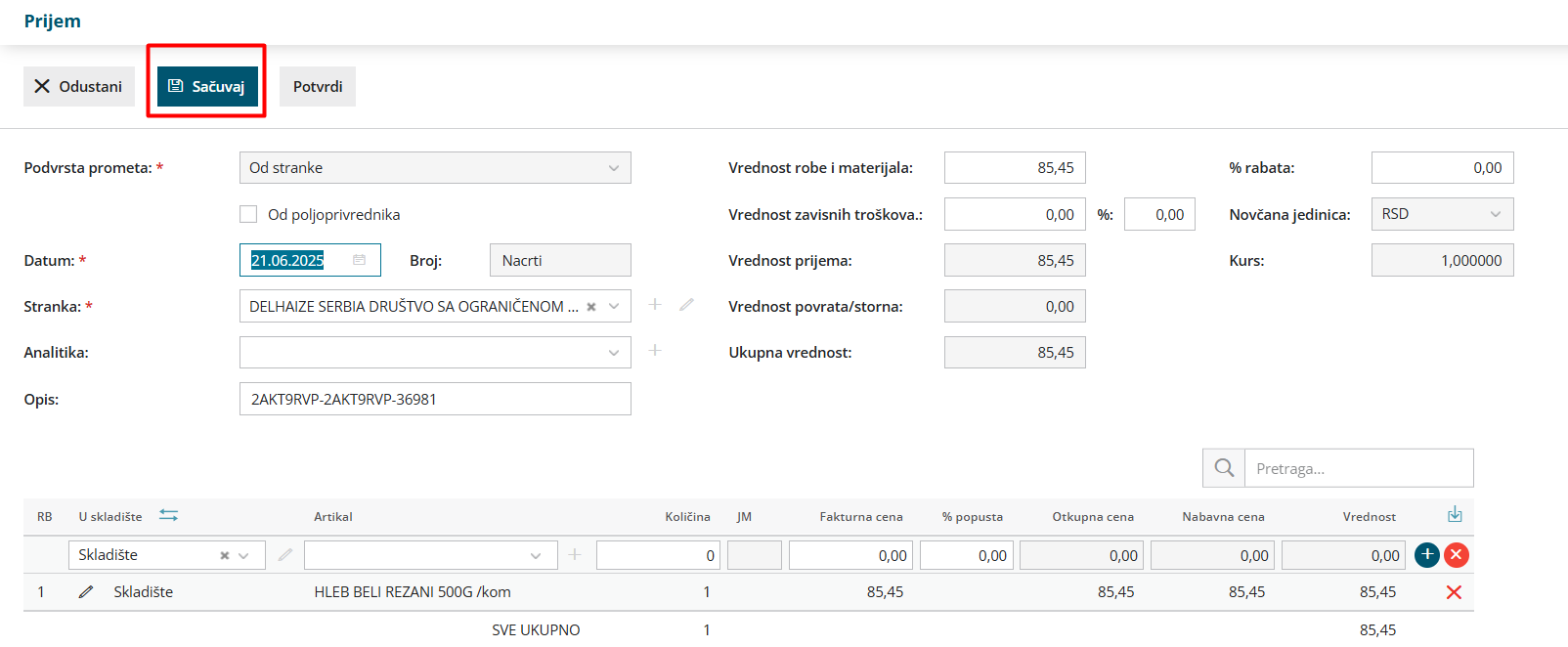The image size is (1568, 647).
Task: Expand the Novčana jedinica RSD dropdown
Action: tap(1442, 214)
